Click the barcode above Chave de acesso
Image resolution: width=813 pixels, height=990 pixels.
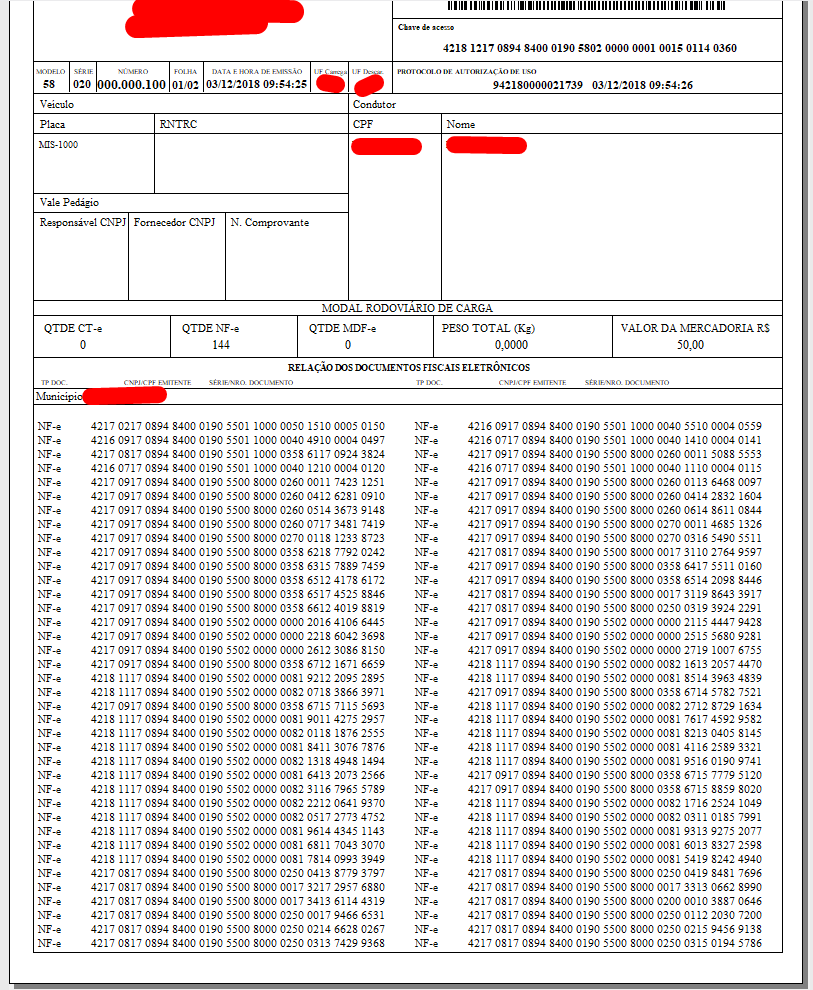586,6
